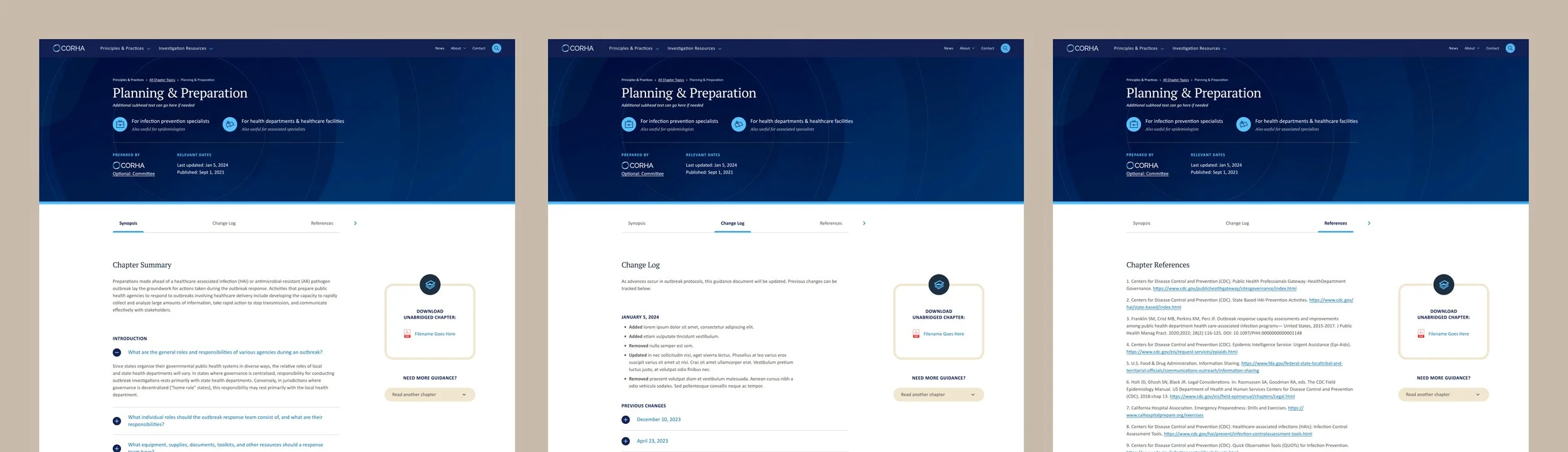Select the Synopsis tab on left page

point(128,223)
